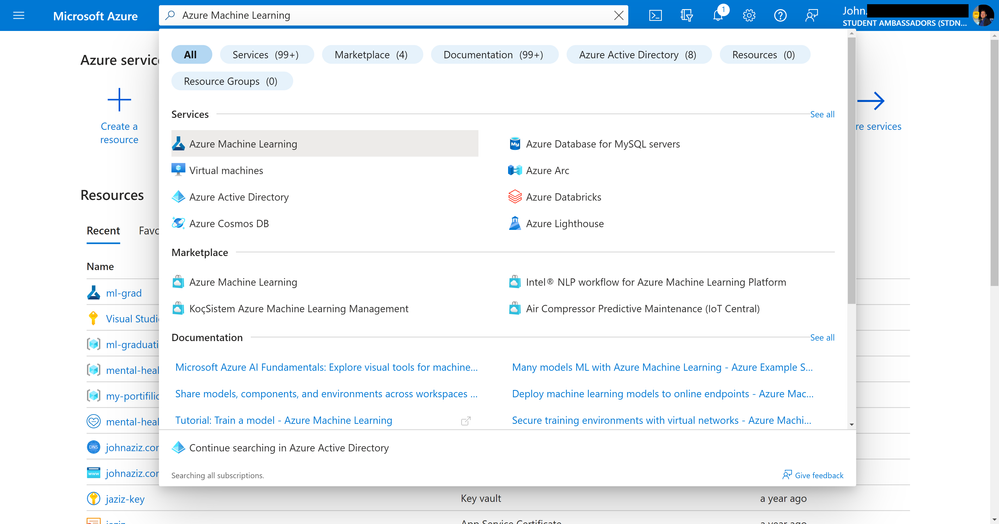The height and width of the screenshot is (524, 999).
Task: Click the external link icon beside Tutorial
Action: point(466,421)
